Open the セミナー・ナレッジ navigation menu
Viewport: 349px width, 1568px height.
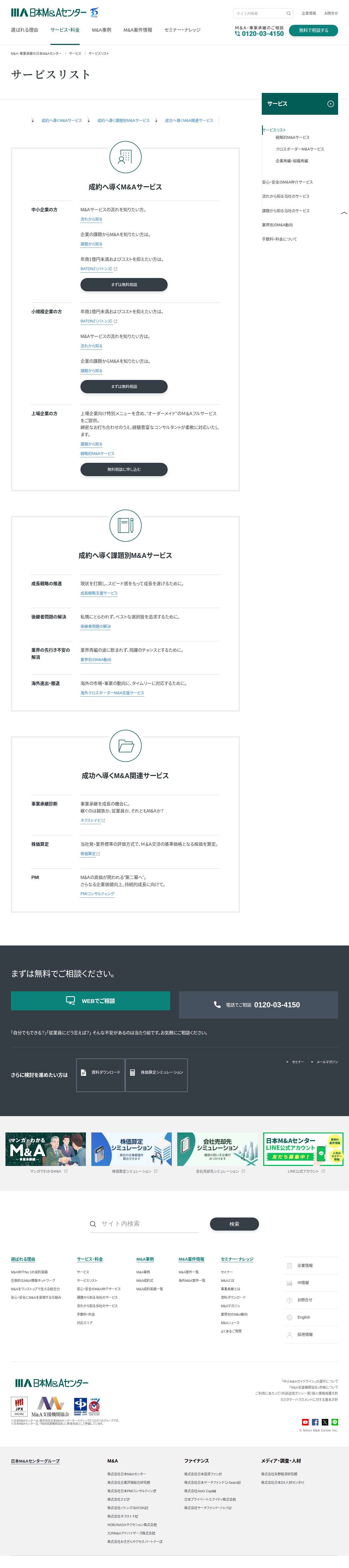[x=182, y=30]
